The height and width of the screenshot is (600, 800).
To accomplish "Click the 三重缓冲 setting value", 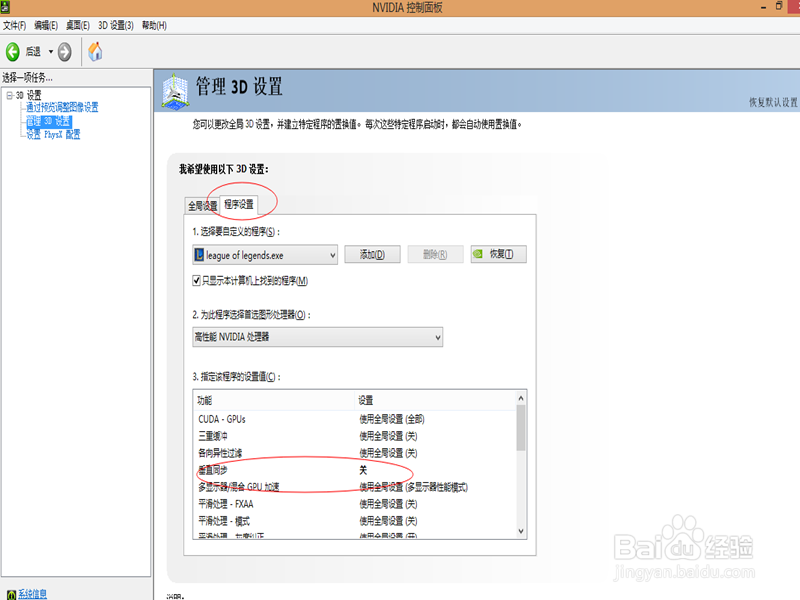I will pos(388,436).
